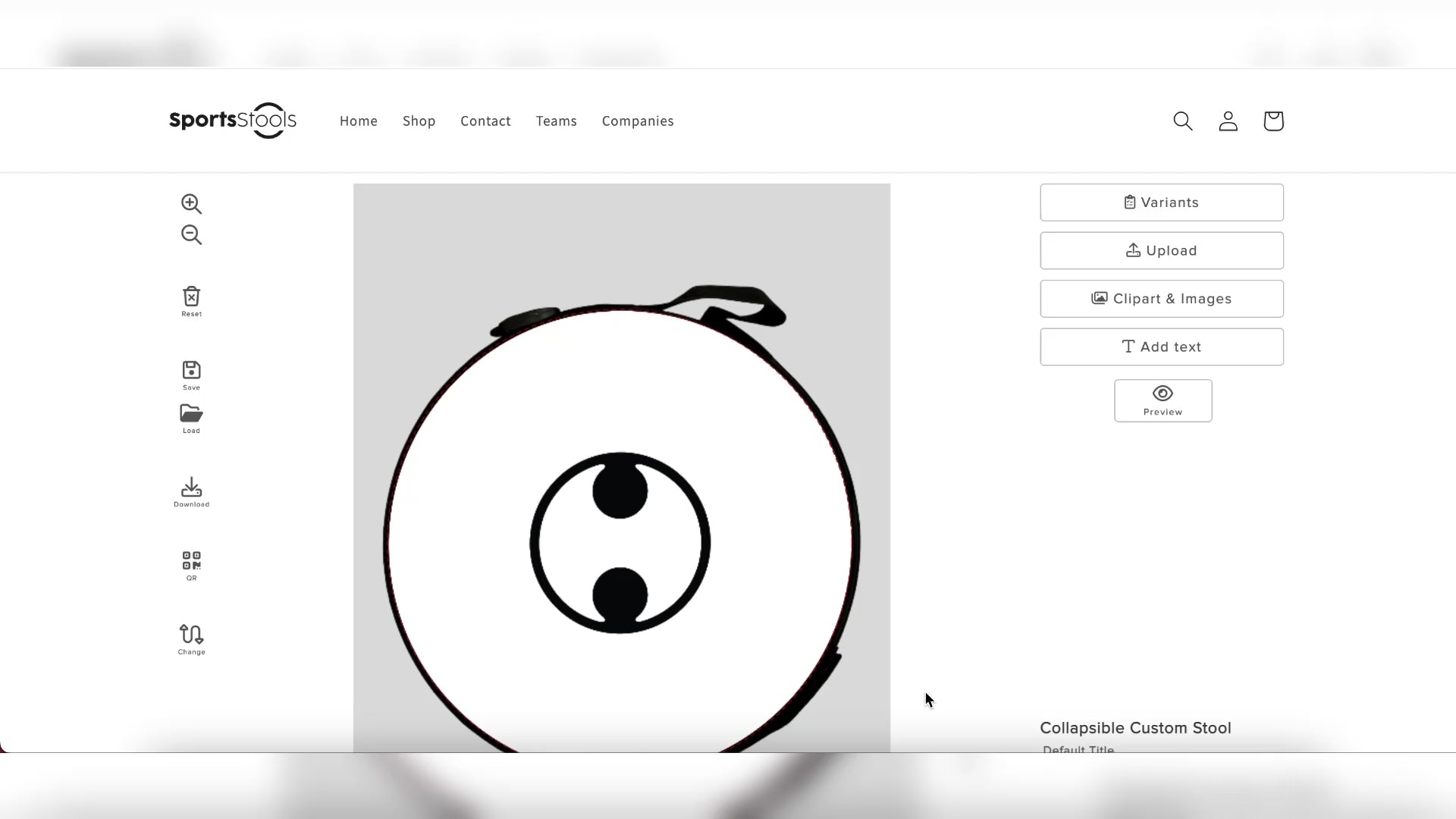The image size is (1456, 819).
Task: Open the Teams menu item
Action: pos(556,121)
